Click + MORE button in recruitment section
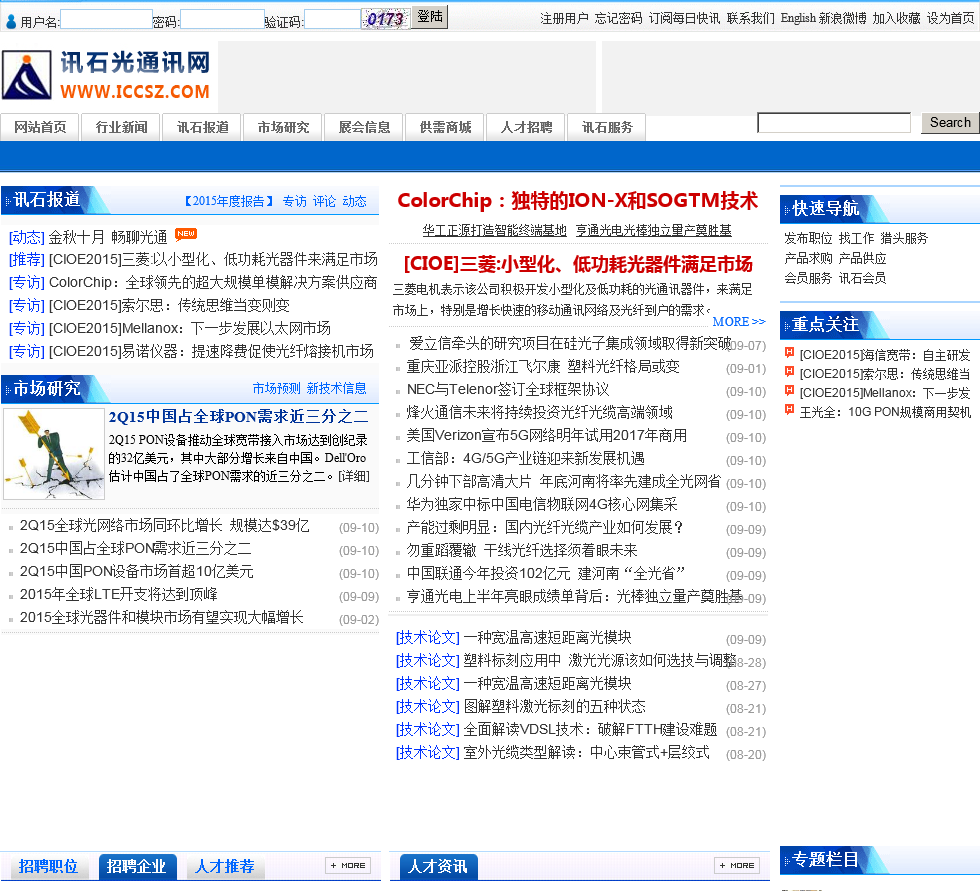 [348, 865]
